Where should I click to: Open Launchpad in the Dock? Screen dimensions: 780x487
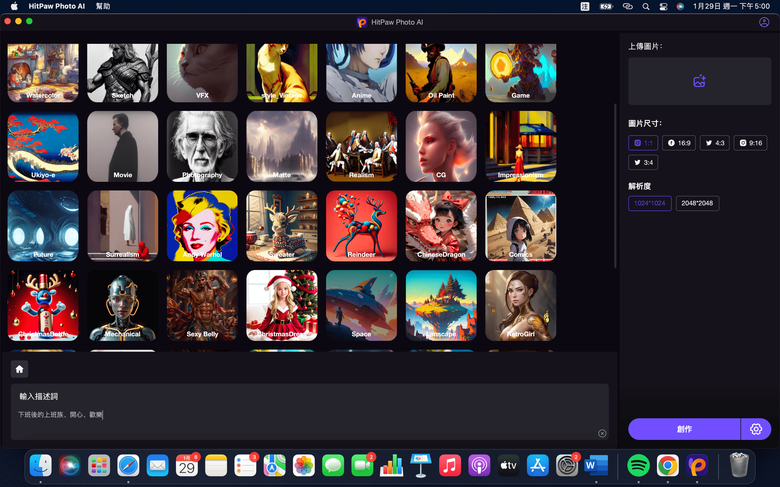pos(99,466)
